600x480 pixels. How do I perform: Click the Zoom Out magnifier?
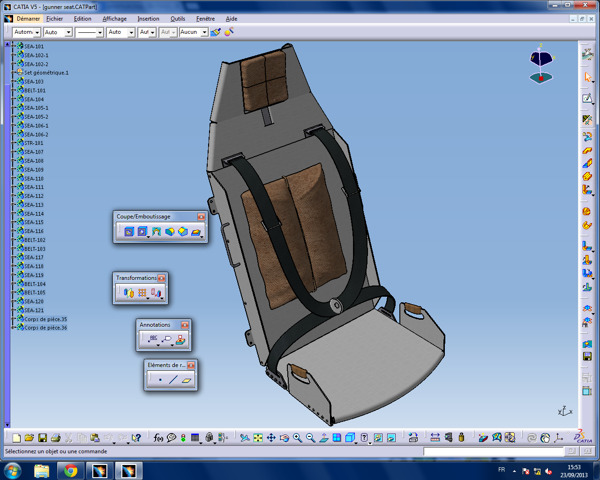point(310,438)
